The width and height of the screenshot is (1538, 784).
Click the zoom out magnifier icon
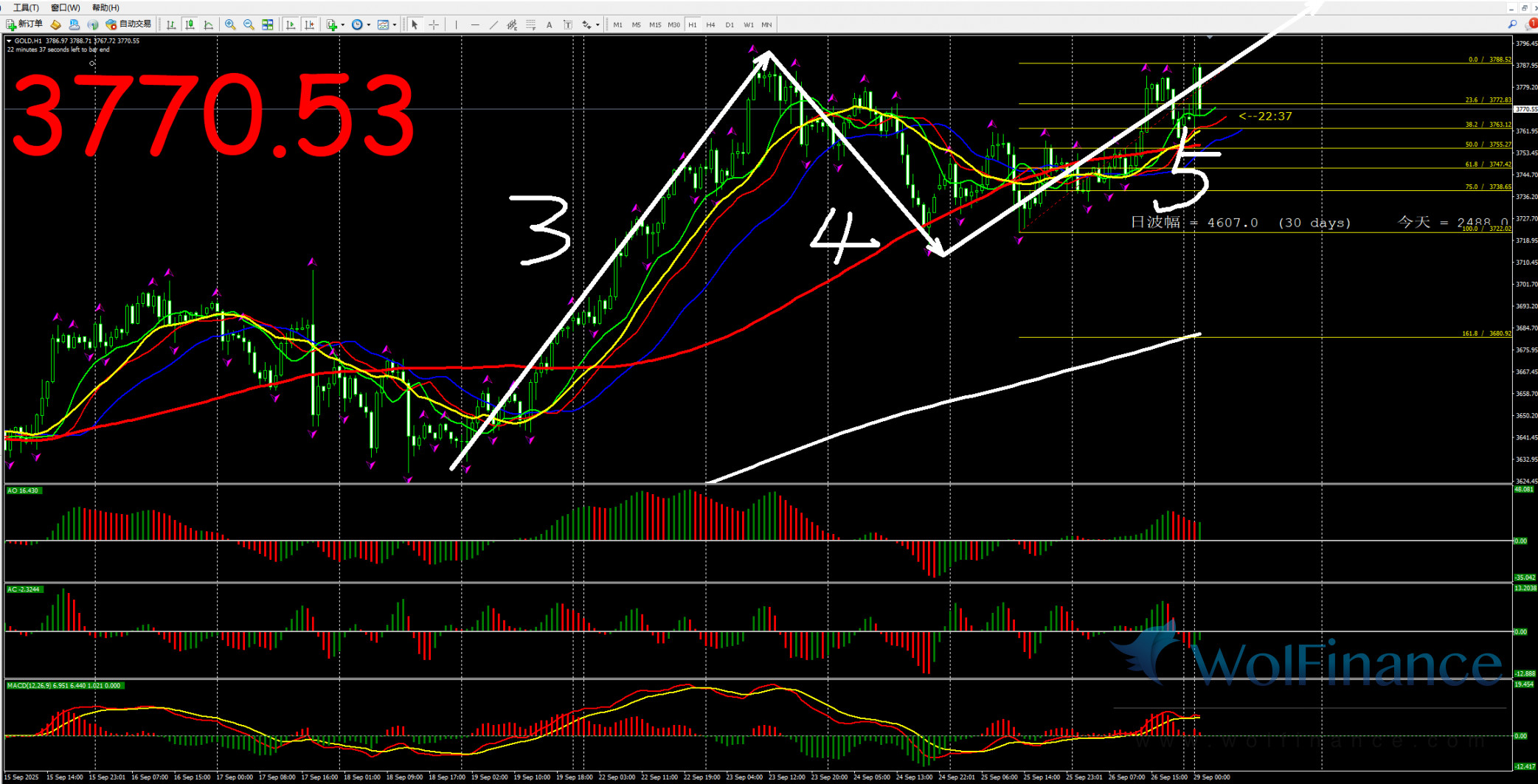point(249,24)
